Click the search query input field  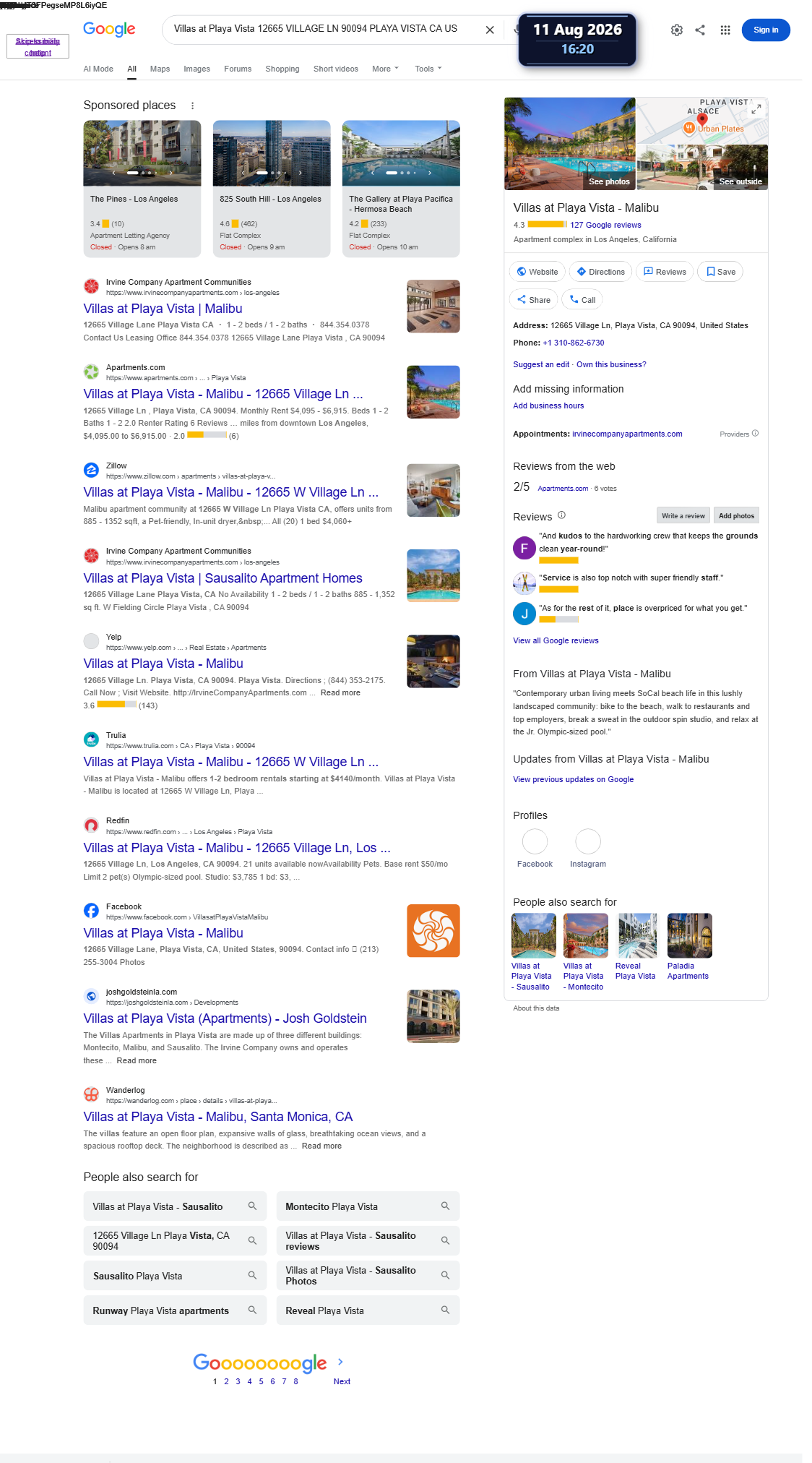(x=325, y=29)
